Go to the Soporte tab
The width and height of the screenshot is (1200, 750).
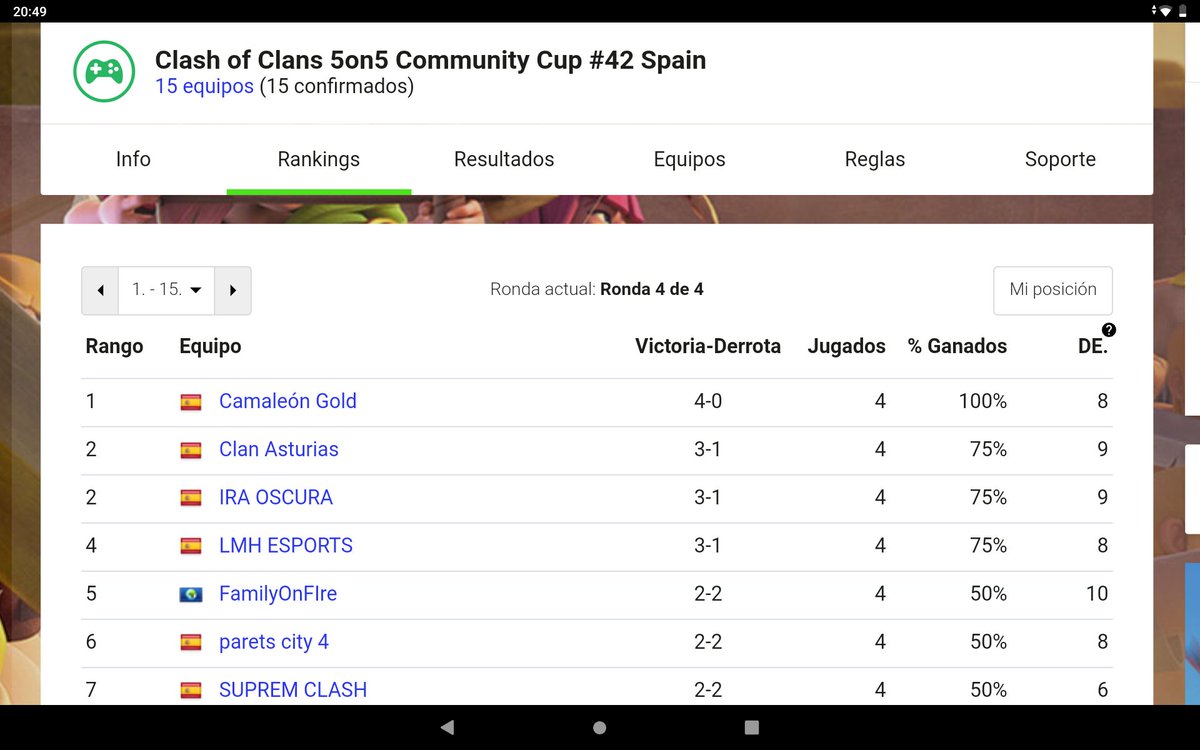click(x=1060, y=159)
